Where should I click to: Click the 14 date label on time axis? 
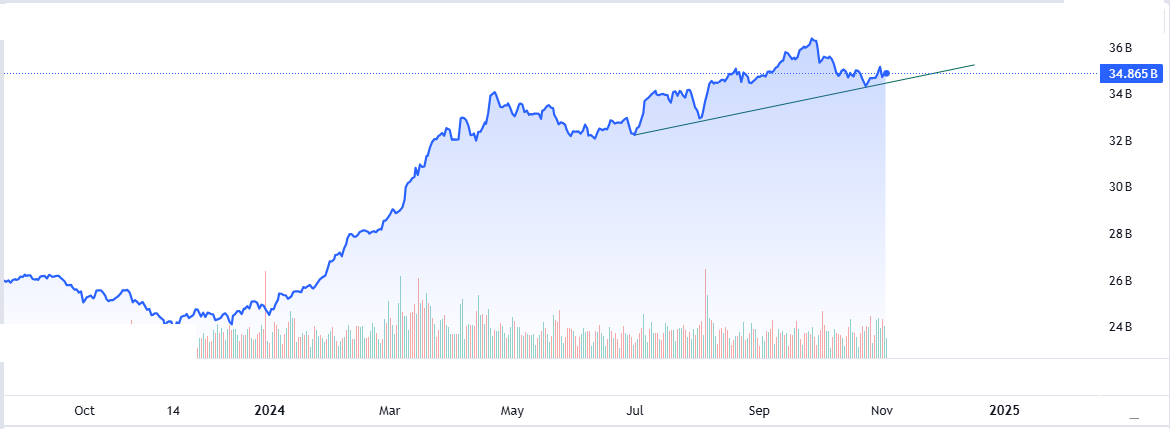click(173, 411)
